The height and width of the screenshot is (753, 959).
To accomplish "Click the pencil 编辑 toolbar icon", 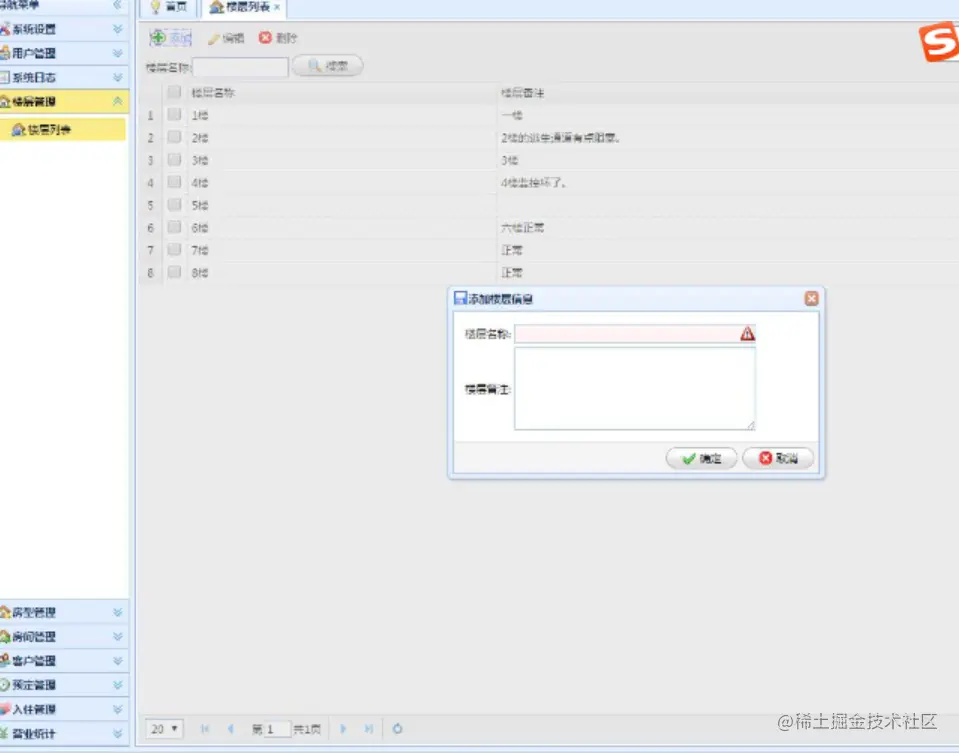I will pyautogui.click(x=213, y=39).
